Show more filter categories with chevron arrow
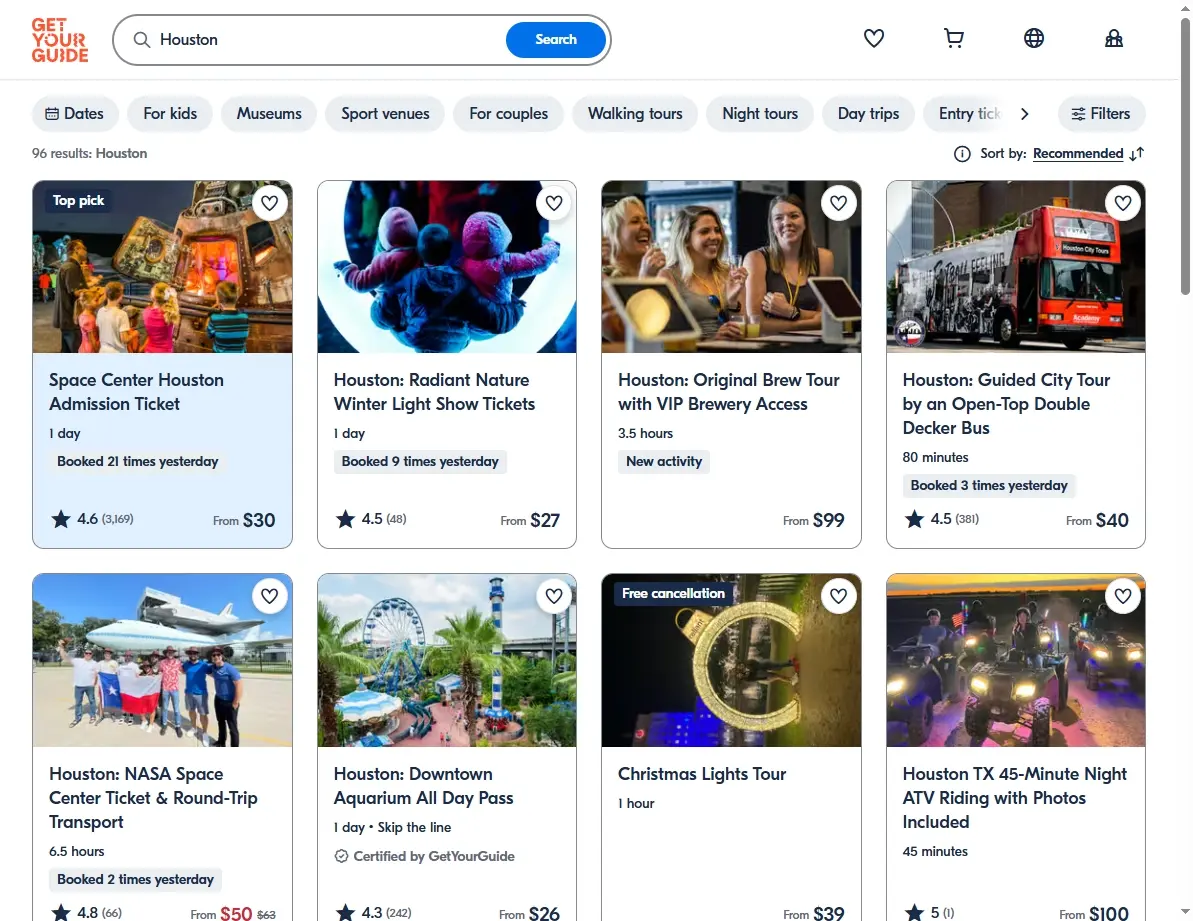The image size is (1193, 921). (x=1024, y=114)
